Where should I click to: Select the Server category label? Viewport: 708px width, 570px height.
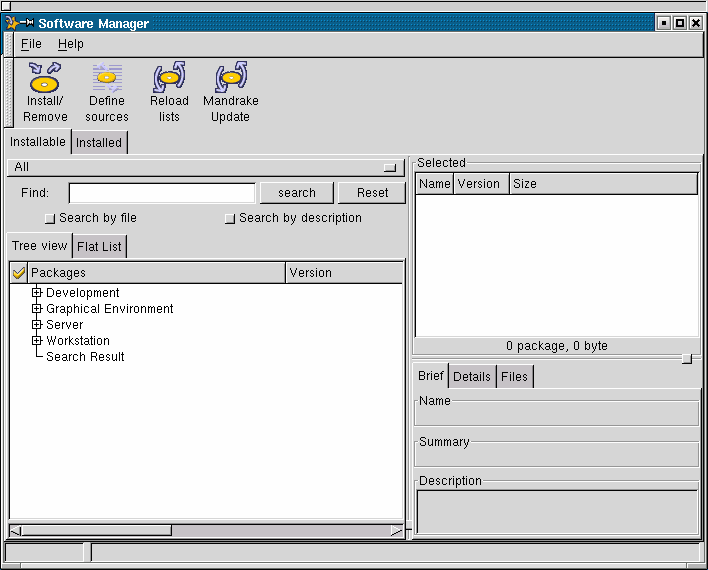tap(65, 325)
